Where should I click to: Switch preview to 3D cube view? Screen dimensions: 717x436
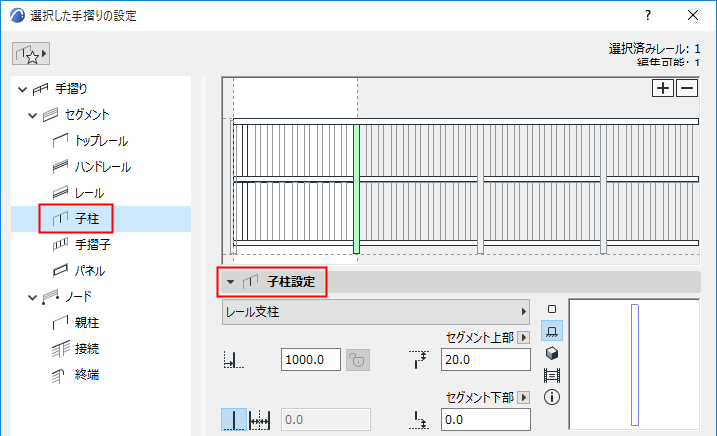point(552,353)
